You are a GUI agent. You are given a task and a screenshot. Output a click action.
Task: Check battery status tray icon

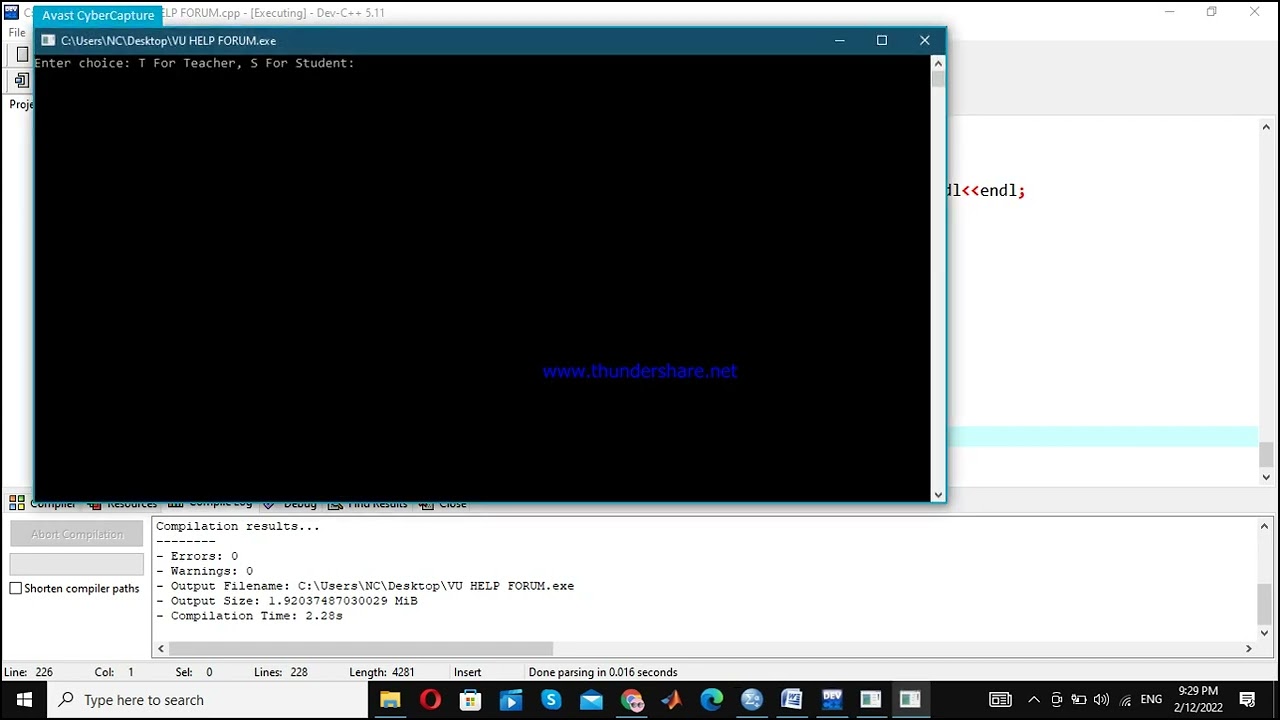1079,700
